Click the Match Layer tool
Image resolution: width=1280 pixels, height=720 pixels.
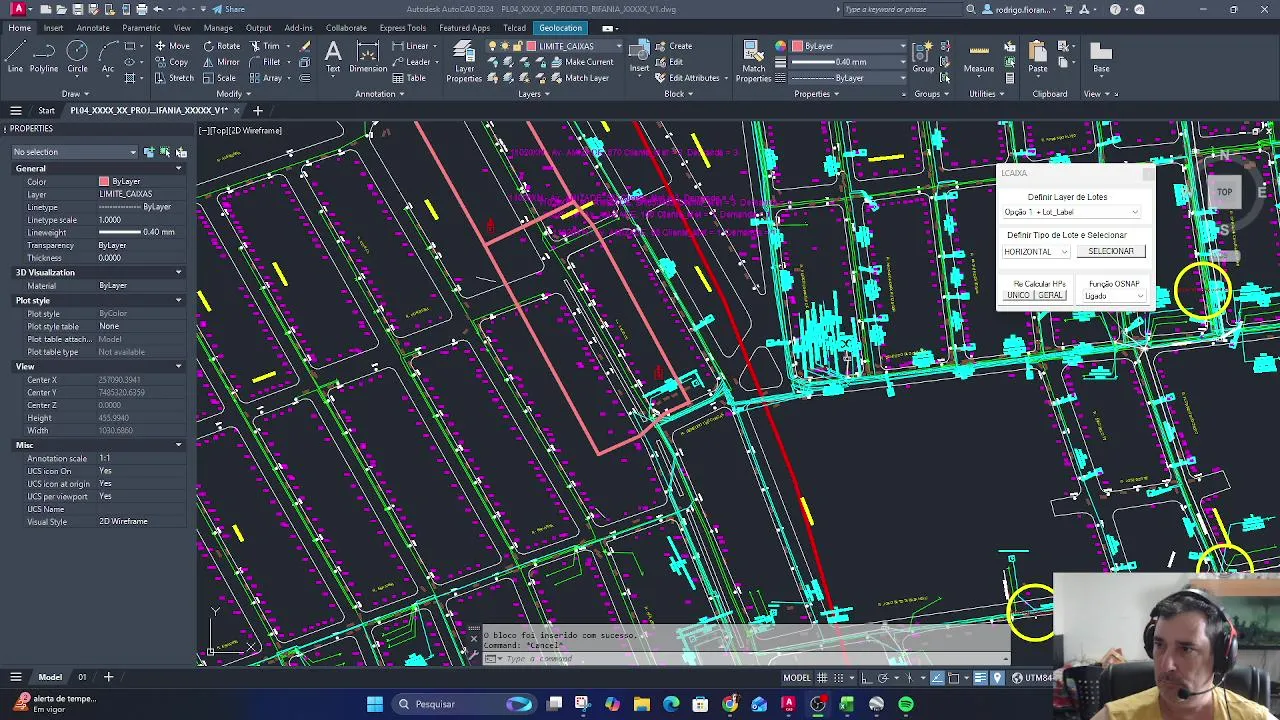580,78
